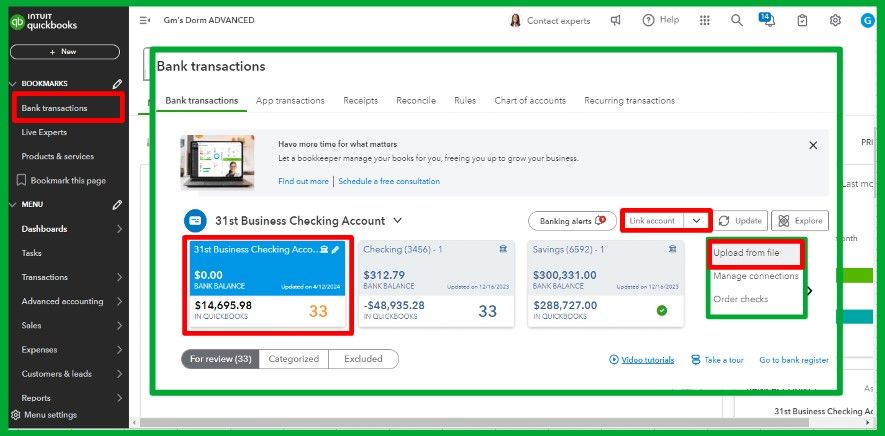Expand Advanced accounting submenu
885x436 pixels.
[120, 302]
